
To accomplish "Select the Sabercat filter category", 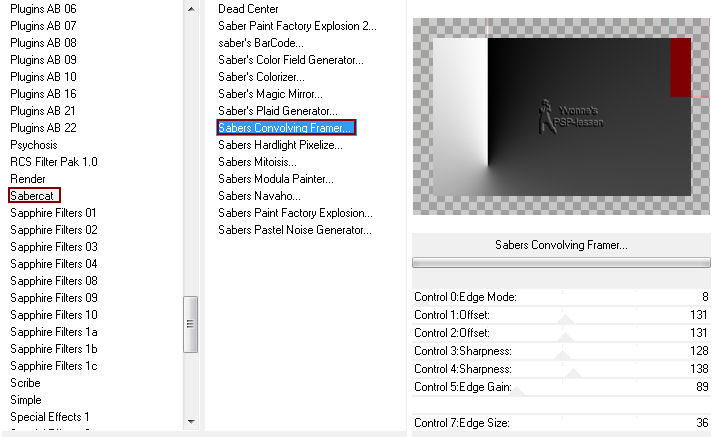I will point(34,195).
